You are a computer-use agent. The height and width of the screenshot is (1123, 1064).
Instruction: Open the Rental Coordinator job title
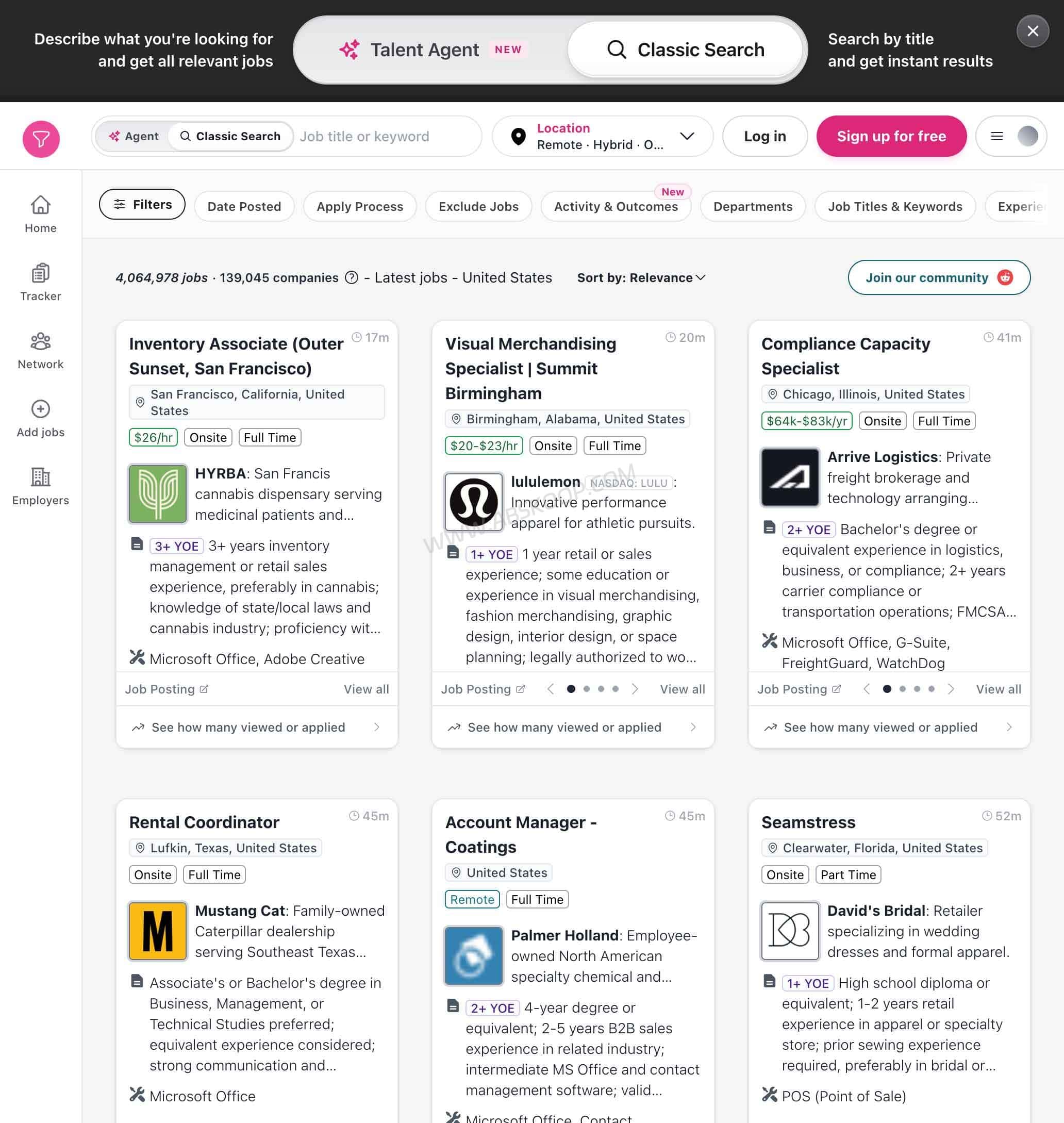tap(204, 822)
